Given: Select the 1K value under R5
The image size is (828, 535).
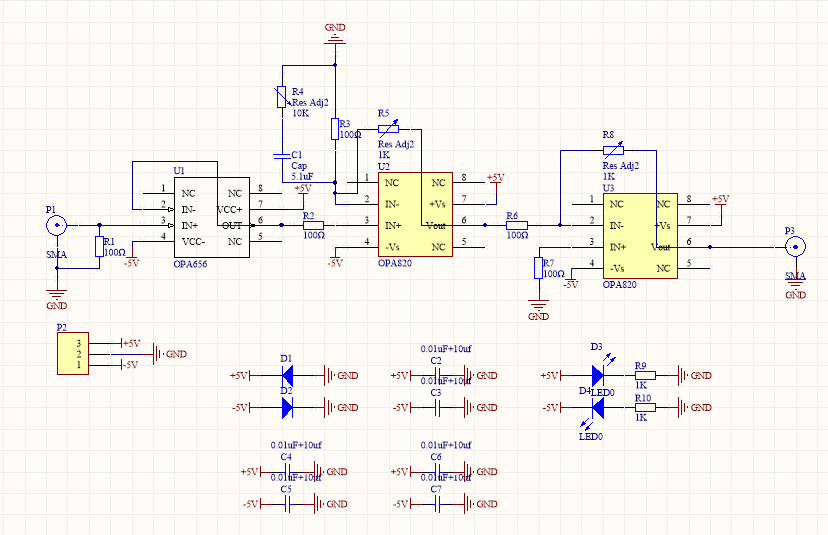Looking at the screenshot, I should coord(384,155).
